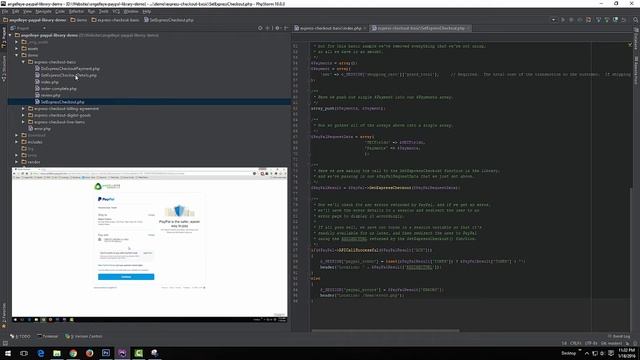This screenshot has height=360, width=640.
Task: Collapse the demo folder
Action: pos(17,55)
